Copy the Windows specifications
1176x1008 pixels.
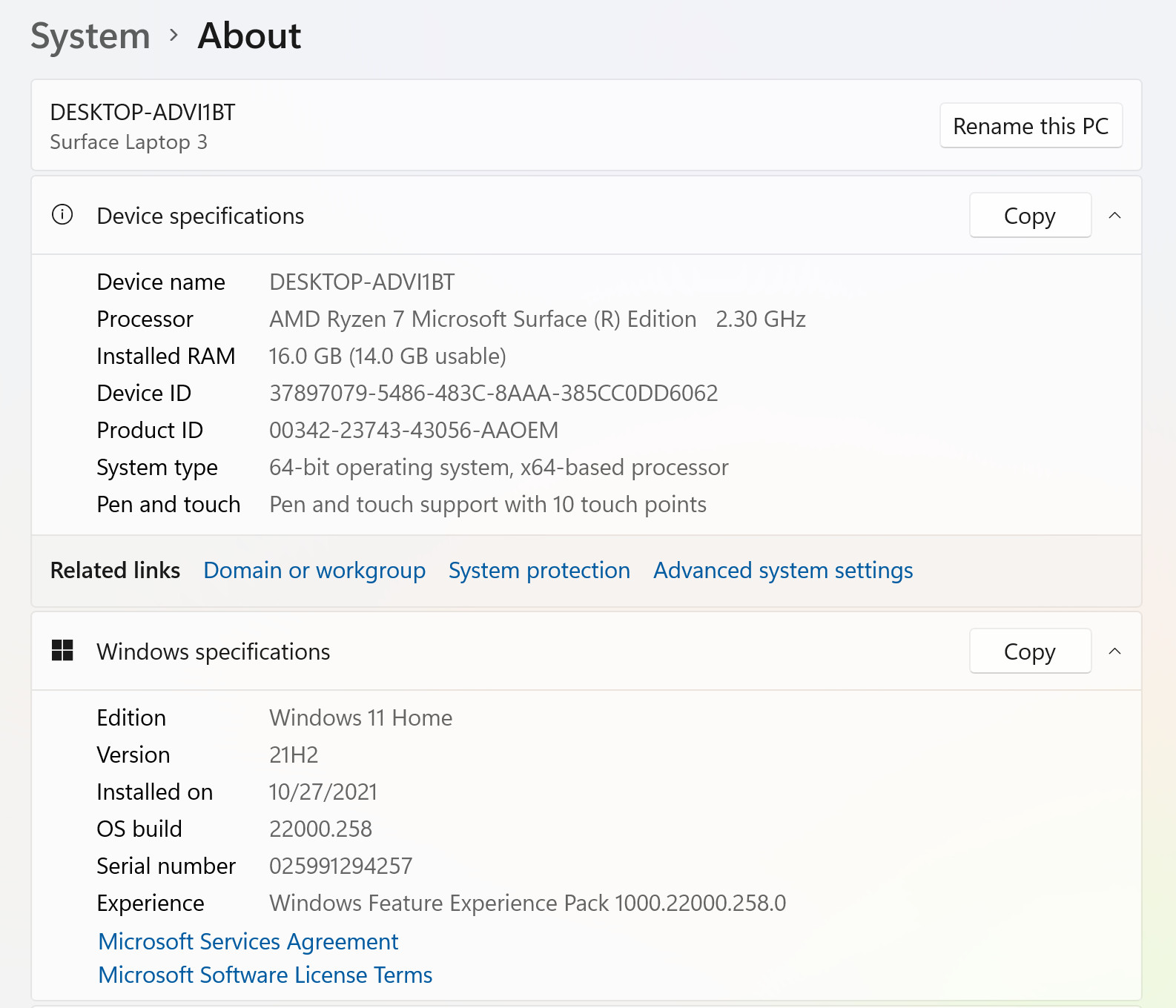[x=1030, y=651]
